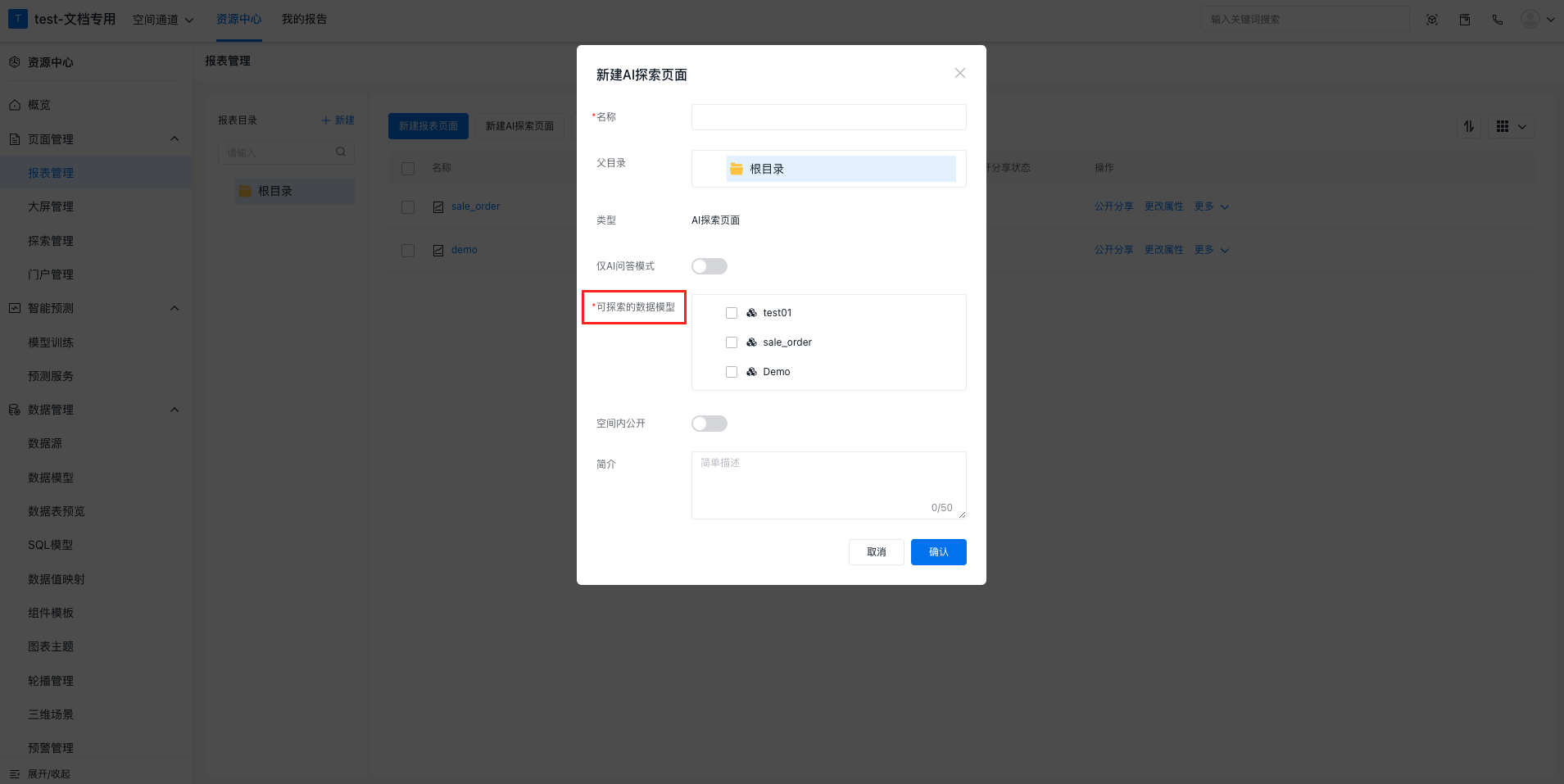Confirm with the 确认 button
The width and height of the screenshot is (1564, 784).
pos(938,552)
